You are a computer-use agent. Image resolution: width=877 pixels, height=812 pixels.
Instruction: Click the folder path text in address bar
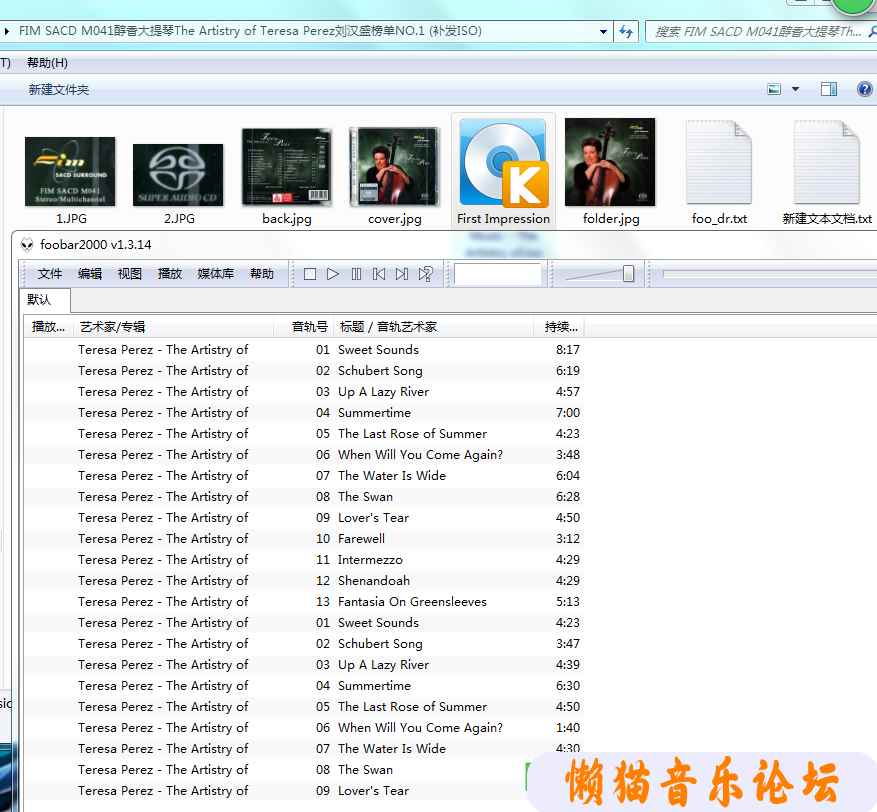pyautogui.click(x=250, y=31)
